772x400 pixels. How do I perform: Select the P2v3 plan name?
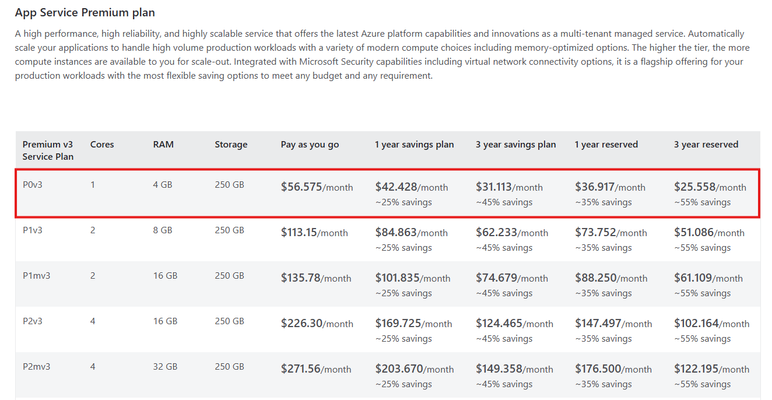[32, 321]
